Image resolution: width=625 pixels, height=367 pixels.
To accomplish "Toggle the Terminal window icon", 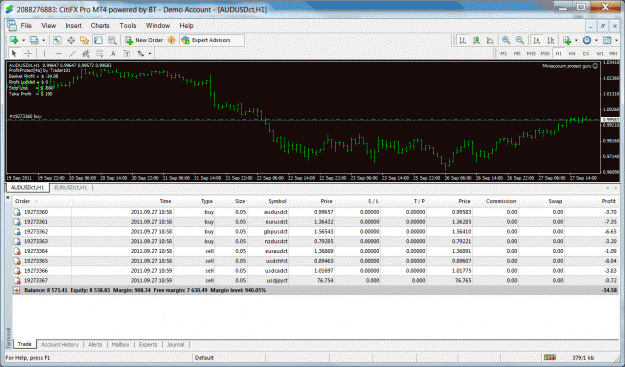I will [x=98, y=40].
